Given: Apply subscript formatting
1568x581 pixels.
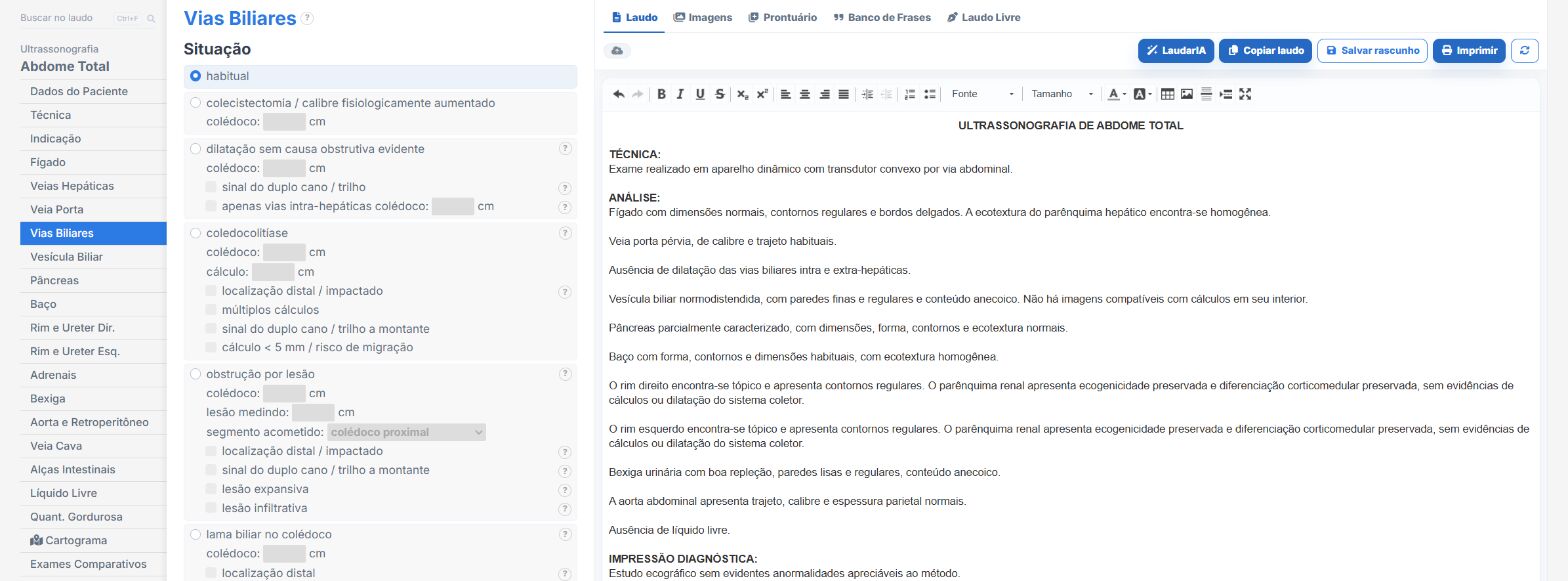Looking at the screenshot, I should point(742,94).
